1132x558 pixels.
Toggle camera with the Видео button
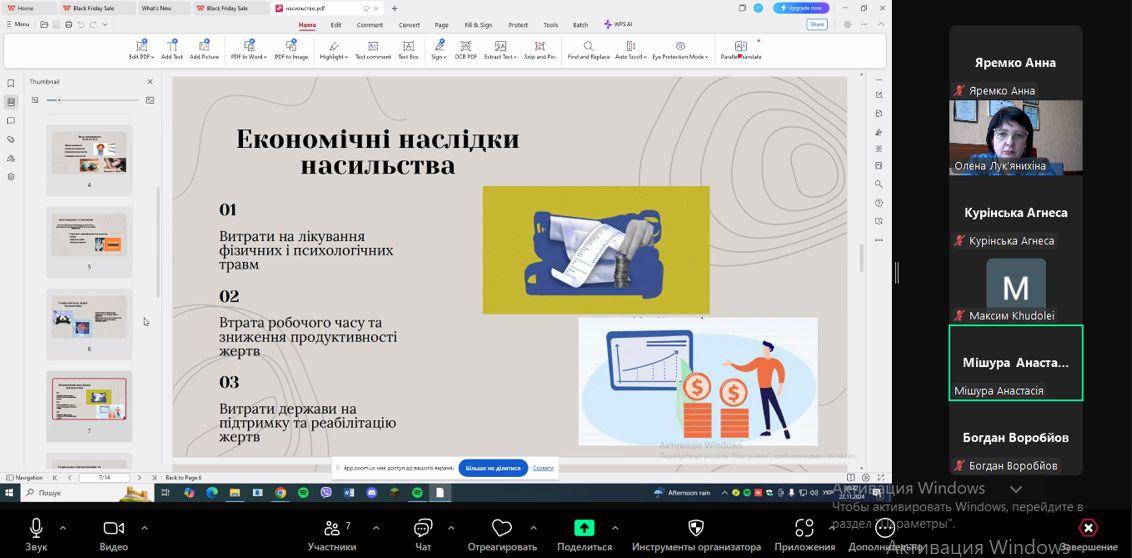tap(113, 534)
